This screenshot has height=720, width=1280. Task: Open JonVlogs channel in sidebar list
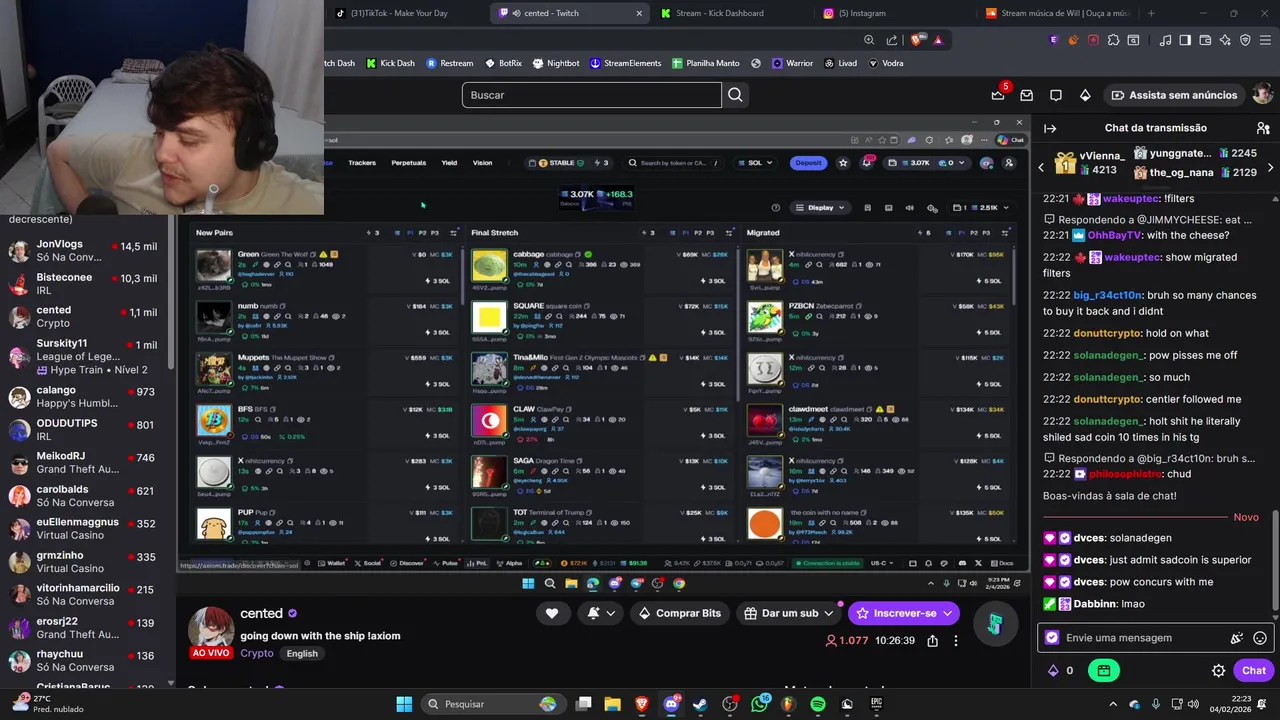(88, 250)
